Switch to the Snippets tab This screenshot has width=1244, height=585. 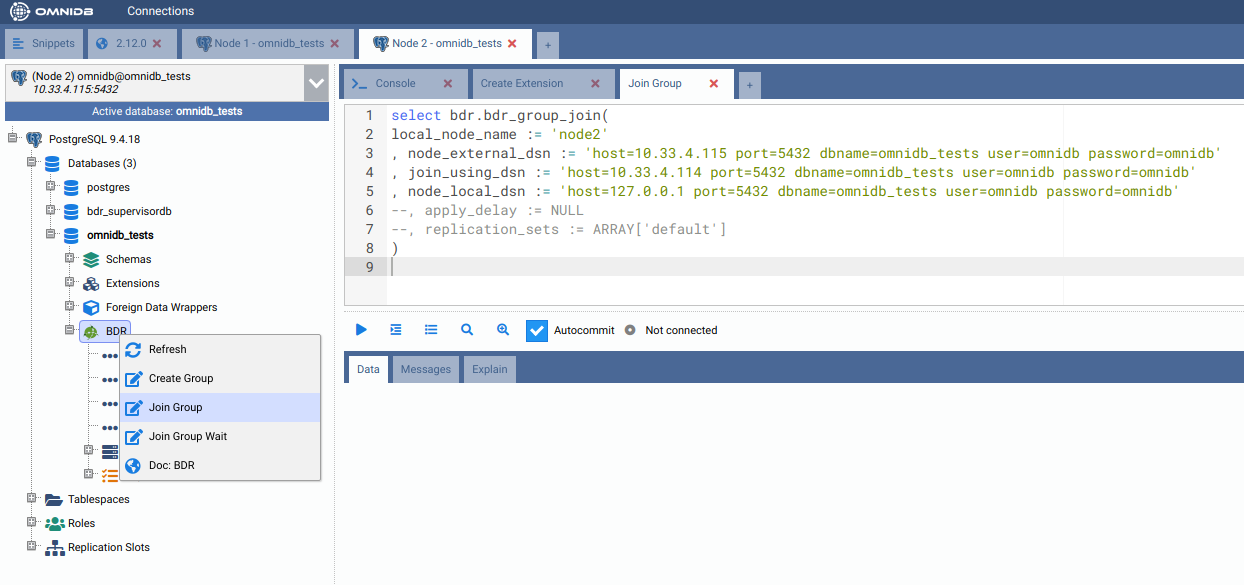point(45,44)
